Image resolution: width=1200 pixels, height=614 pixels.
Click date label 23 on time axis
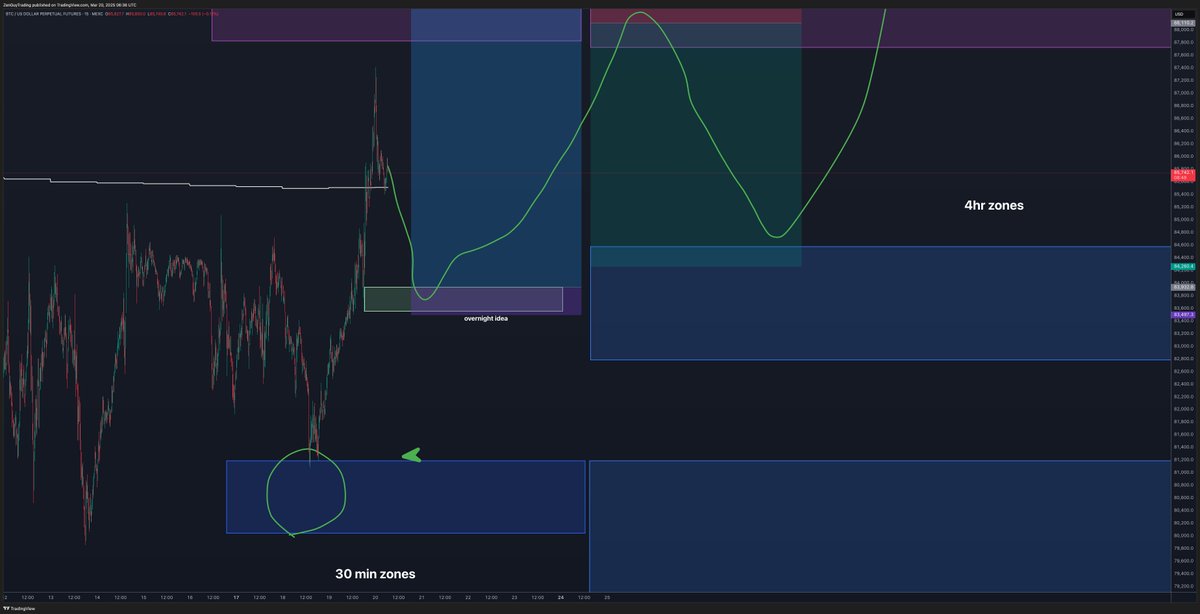coord(514,597)
